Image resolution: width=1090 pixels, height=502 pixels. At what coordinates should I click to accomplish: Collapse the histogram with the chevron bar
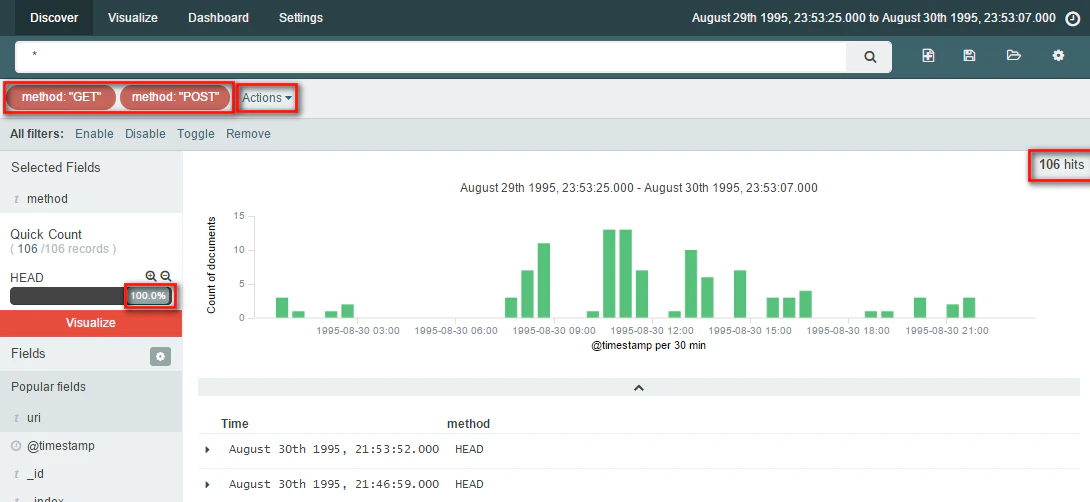pyautogui.click(x=639, y=387)
